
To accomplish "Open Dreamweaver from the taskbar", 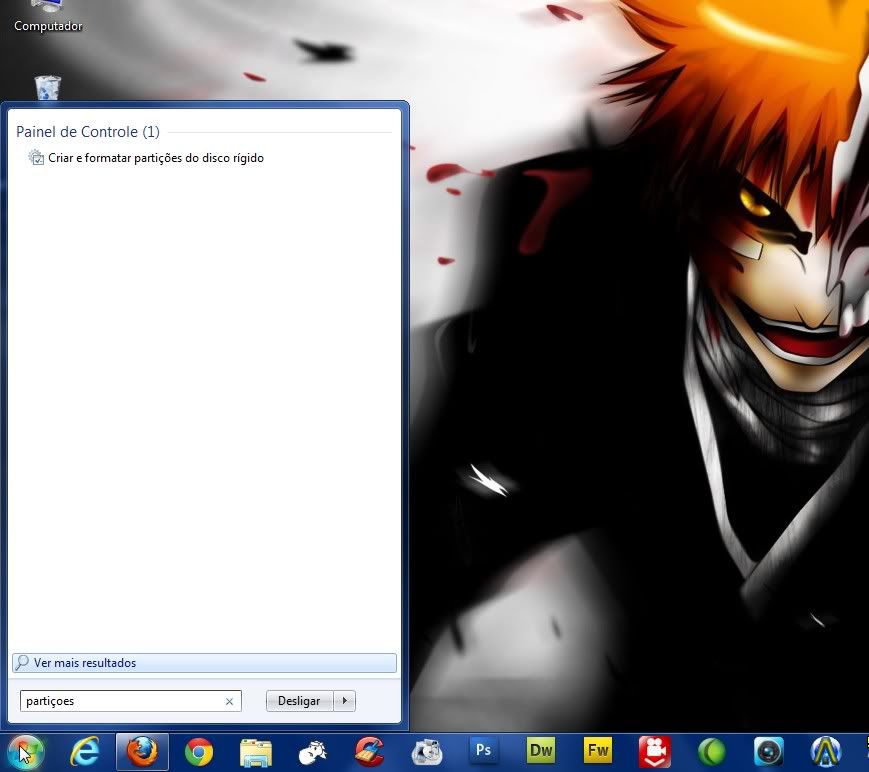I will [x=541, y=750].
